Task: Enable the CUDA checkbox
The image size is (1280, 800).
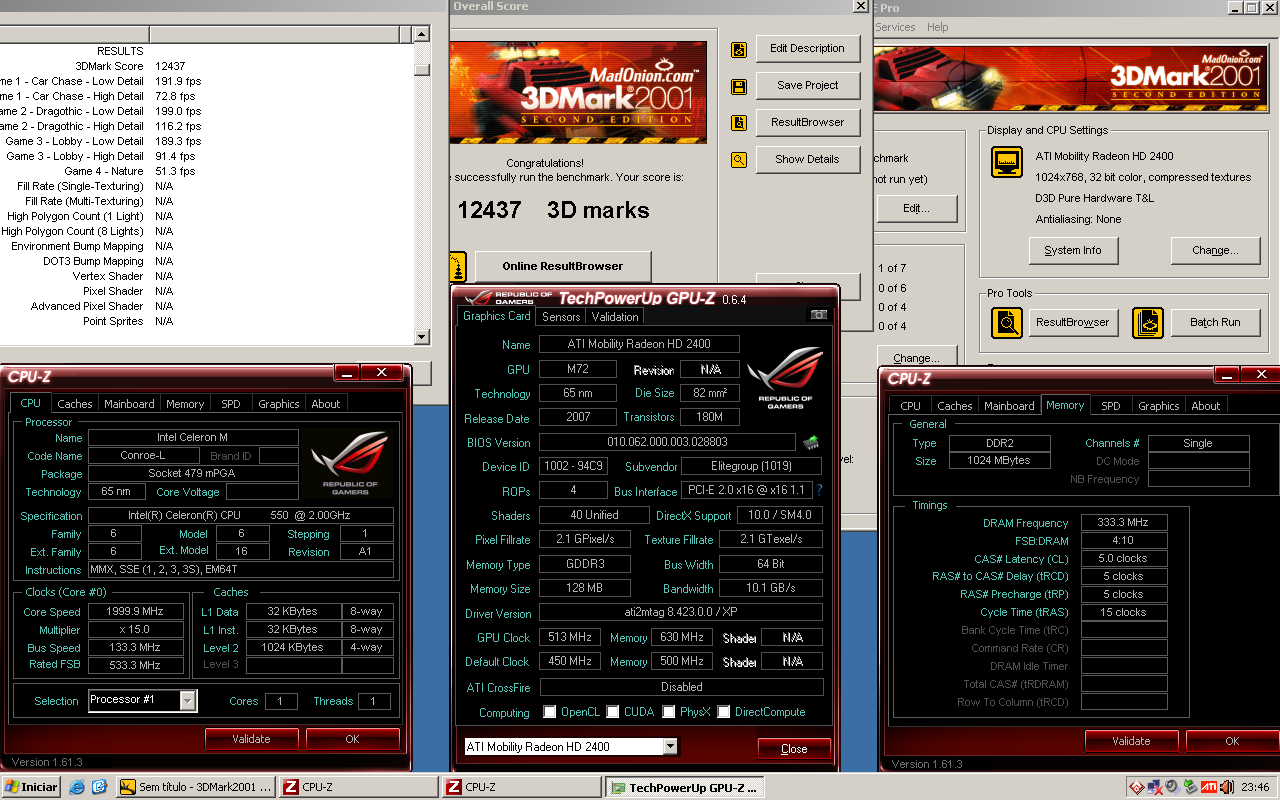Action: click(x=613, y=712)
